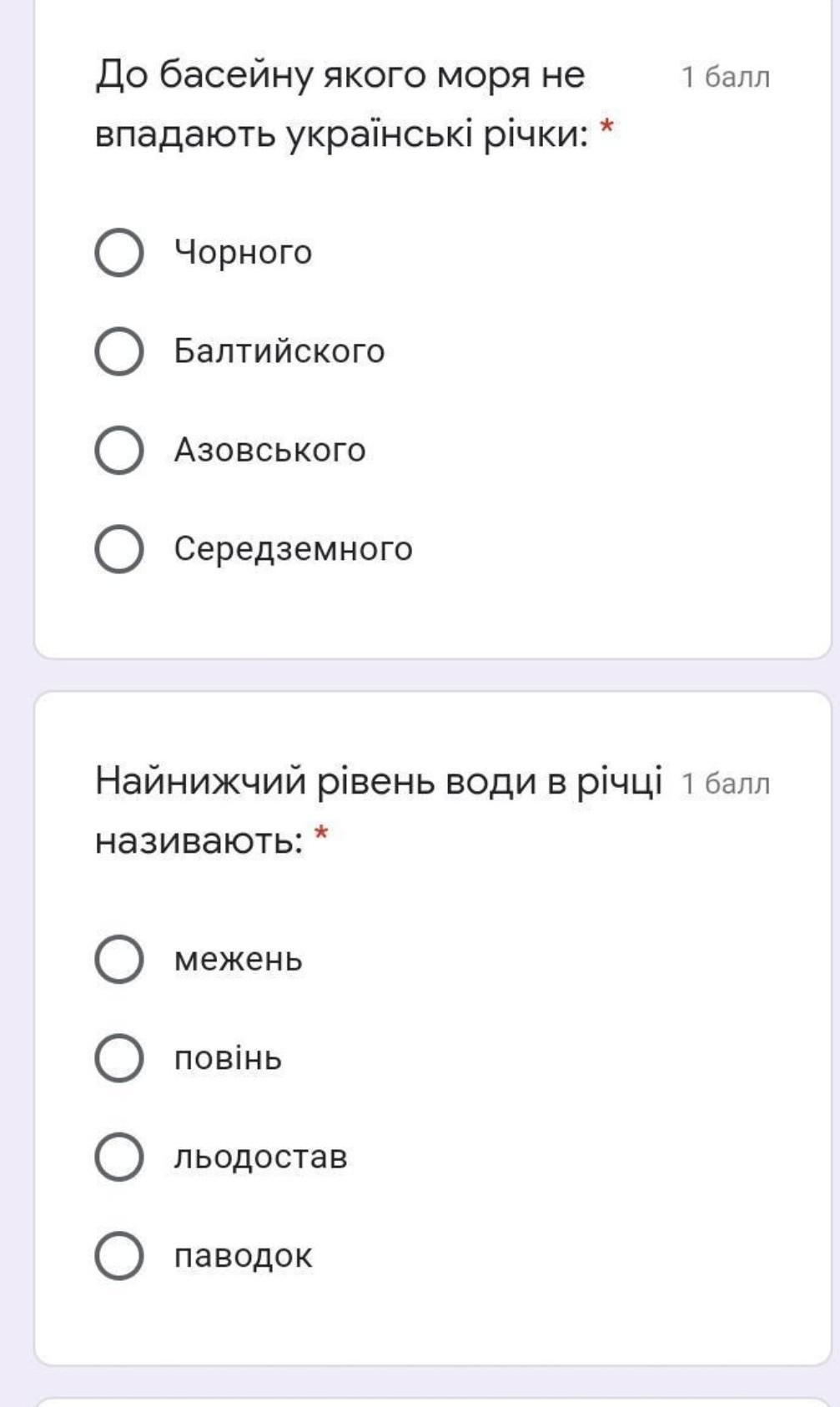Select the межень radio button
The width and height of the screenshot is (840, 1407).
119,960
